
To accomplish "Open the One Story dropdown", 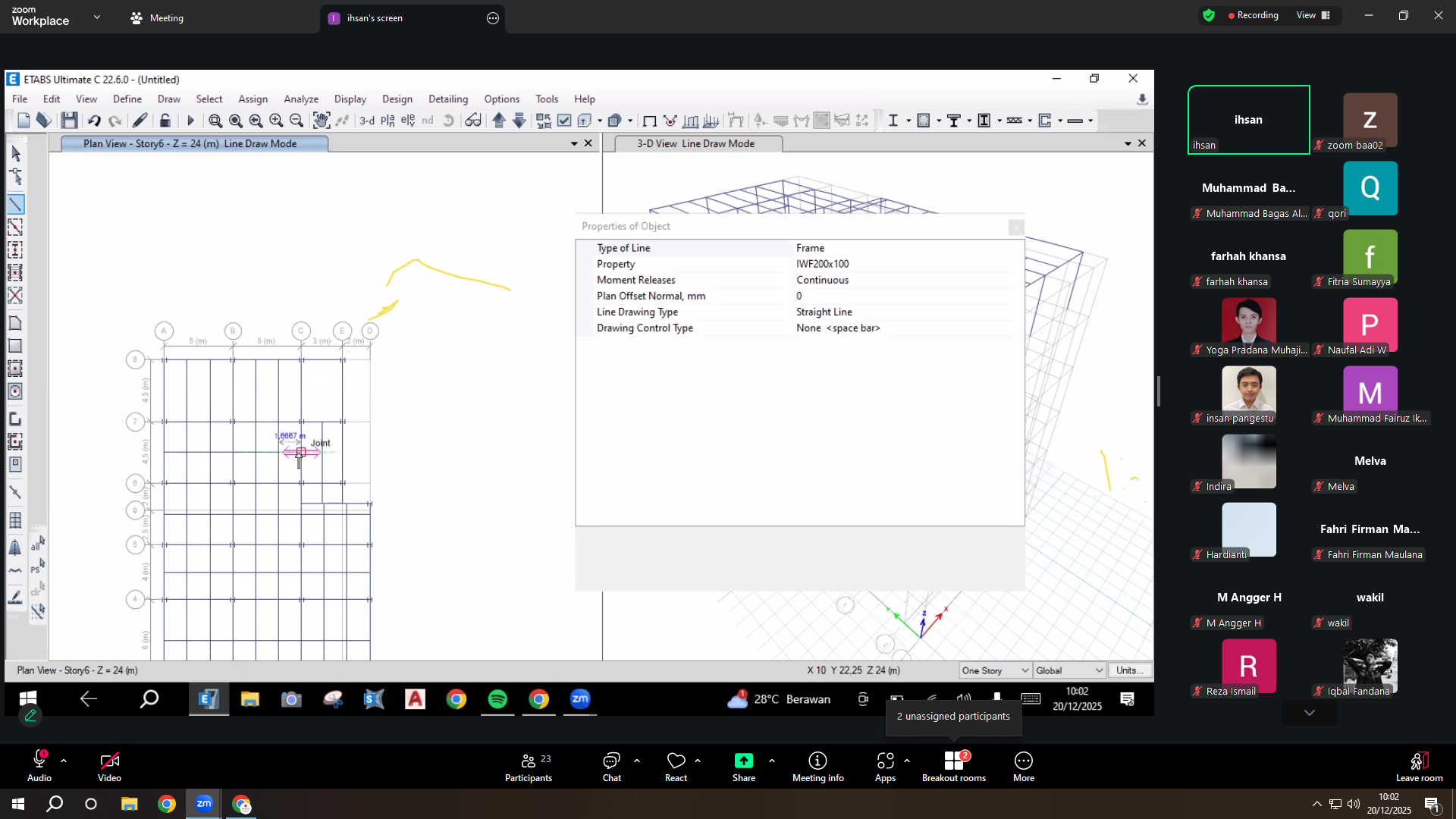I will pyautogui.click(x=995, y=670).
